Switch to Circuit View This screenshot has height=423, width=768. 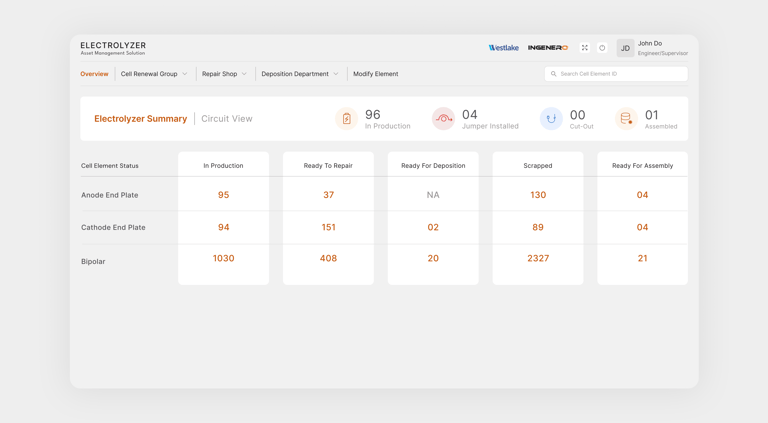click(227, 118)
